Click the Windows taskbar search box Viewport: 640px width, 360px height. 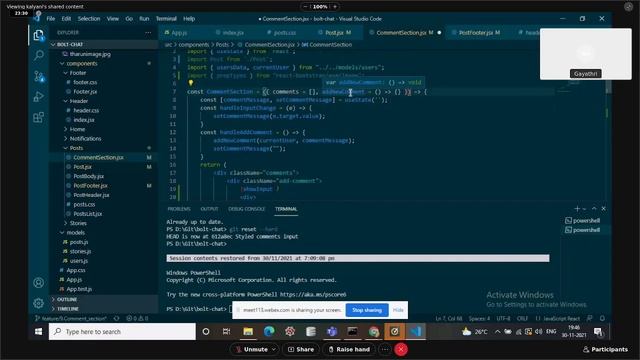122,331
